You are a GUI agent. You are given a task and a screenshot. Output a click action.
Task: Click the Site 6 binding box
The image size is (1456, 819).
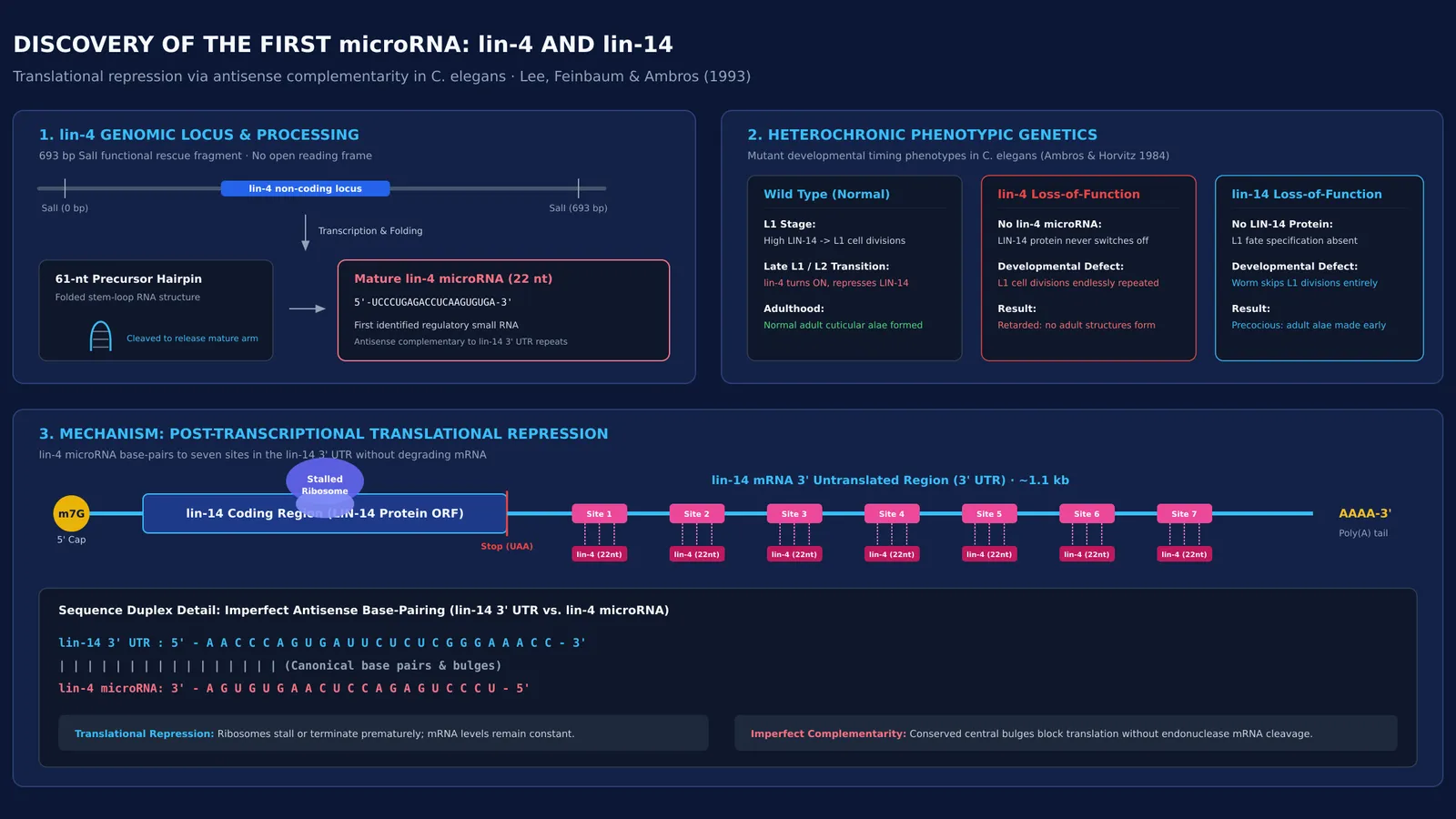click(1087, 513)
